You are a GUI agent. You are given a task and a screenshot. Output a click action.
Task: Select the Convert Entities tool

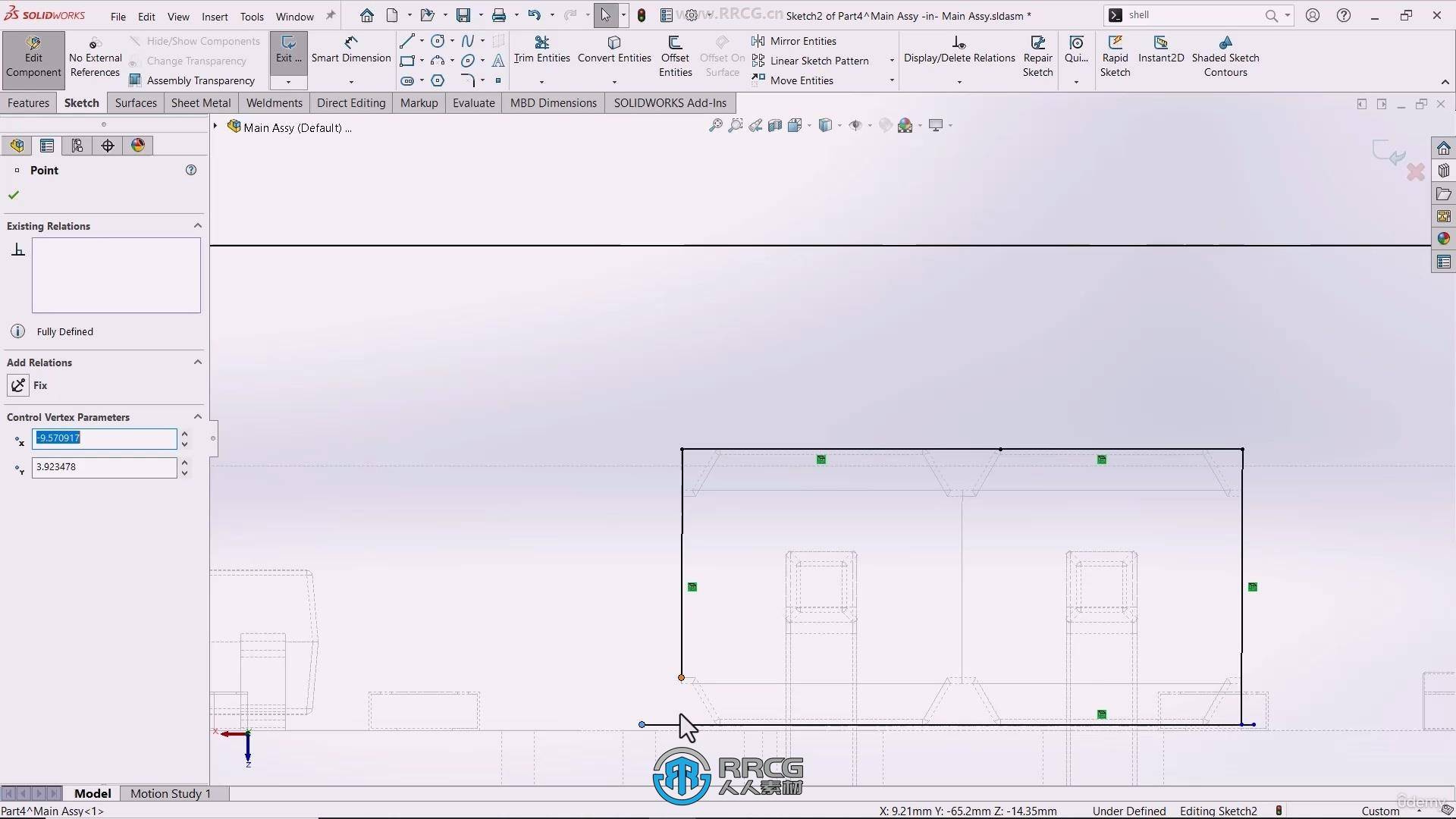pos(613,50)
